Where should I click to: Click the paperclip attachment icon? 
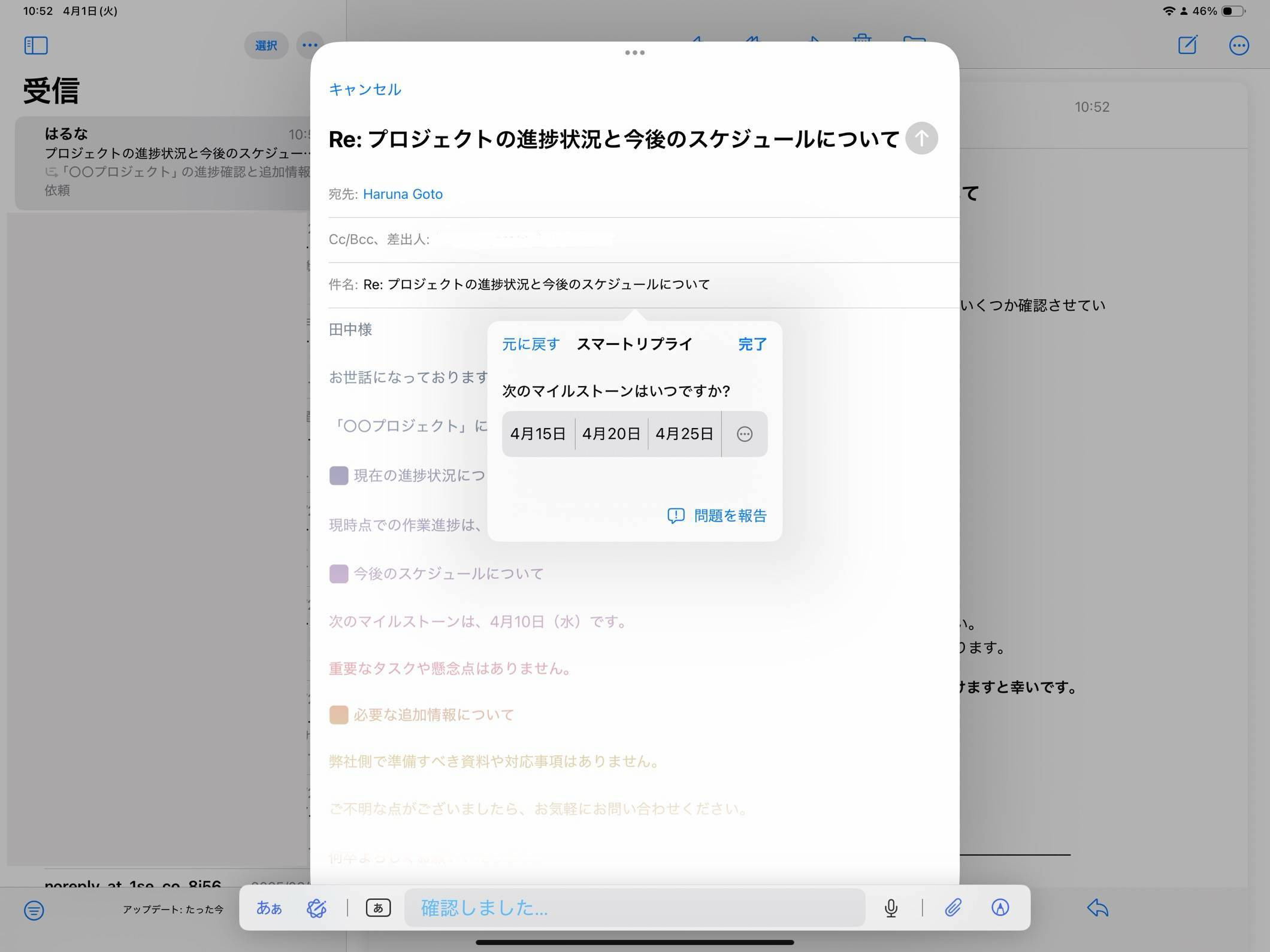[952, 908]
